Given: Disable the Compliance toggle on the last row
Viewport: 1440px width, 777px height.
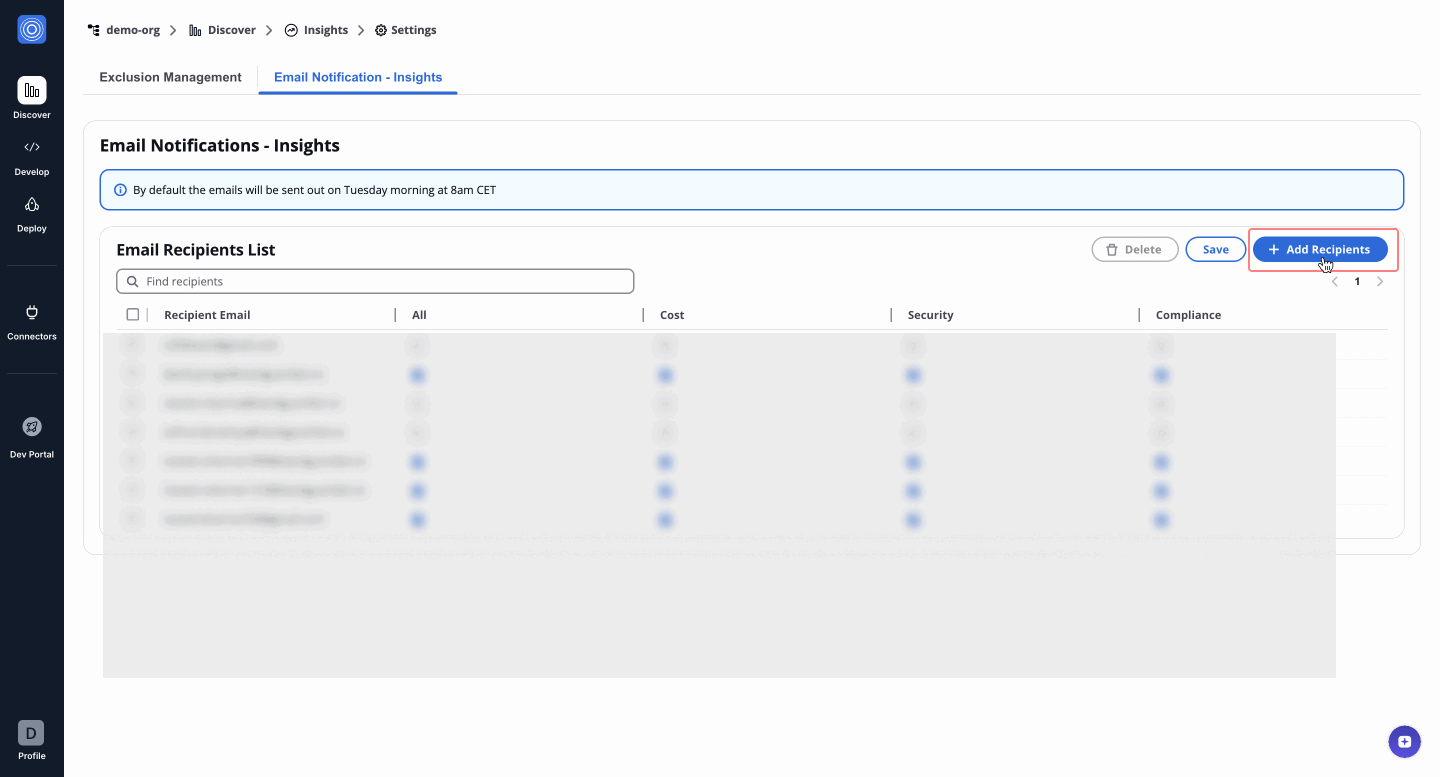Looking at the screenshot, I should [x=1161, y=520].
